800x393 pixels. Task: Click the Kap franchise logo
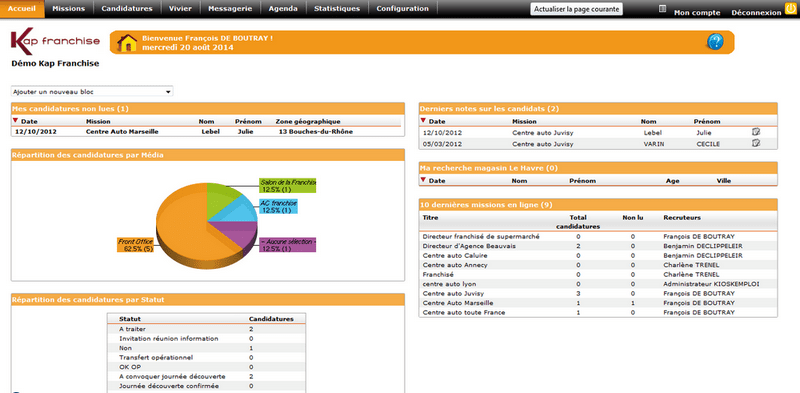[x=55, y=41]
